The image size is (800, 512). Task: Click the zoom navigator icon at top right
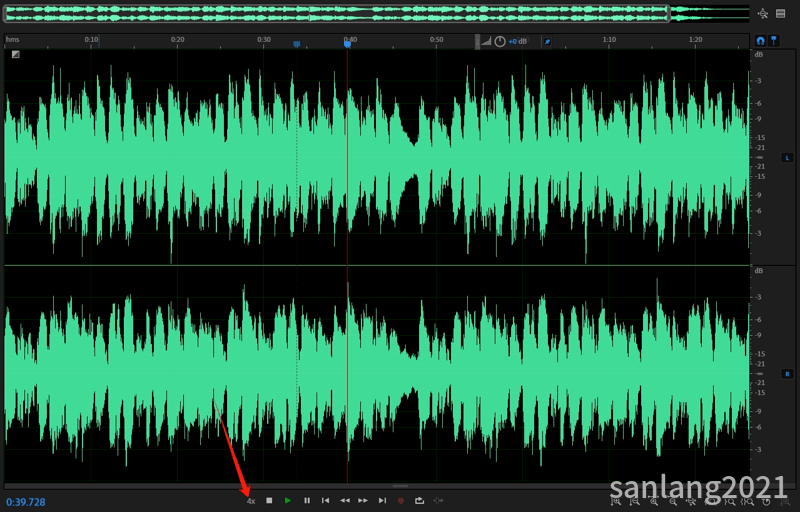[763, 13]
